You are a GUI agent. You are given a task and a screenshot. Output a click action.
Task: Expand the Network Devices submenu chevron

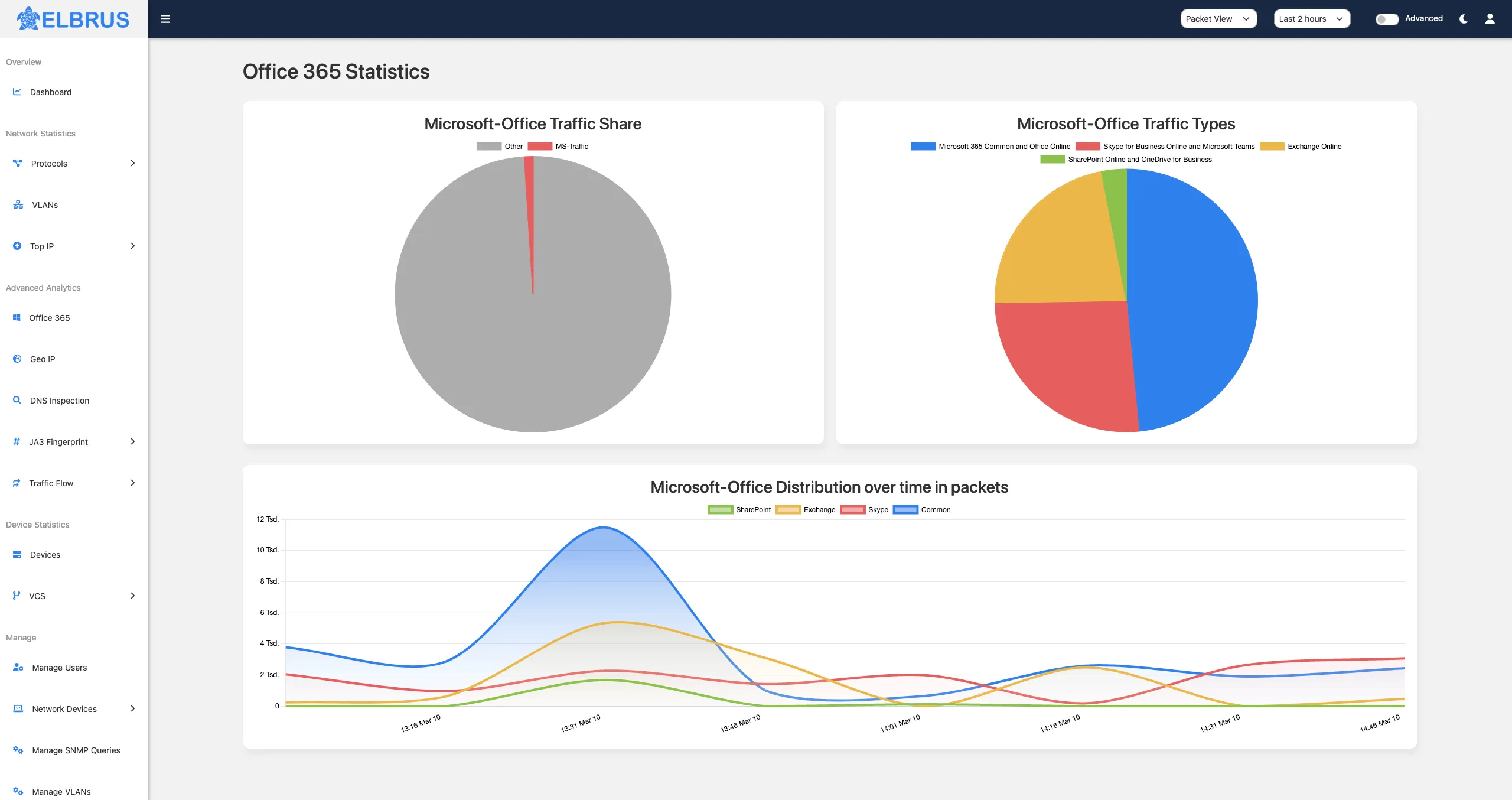click(x=133, y=708)
